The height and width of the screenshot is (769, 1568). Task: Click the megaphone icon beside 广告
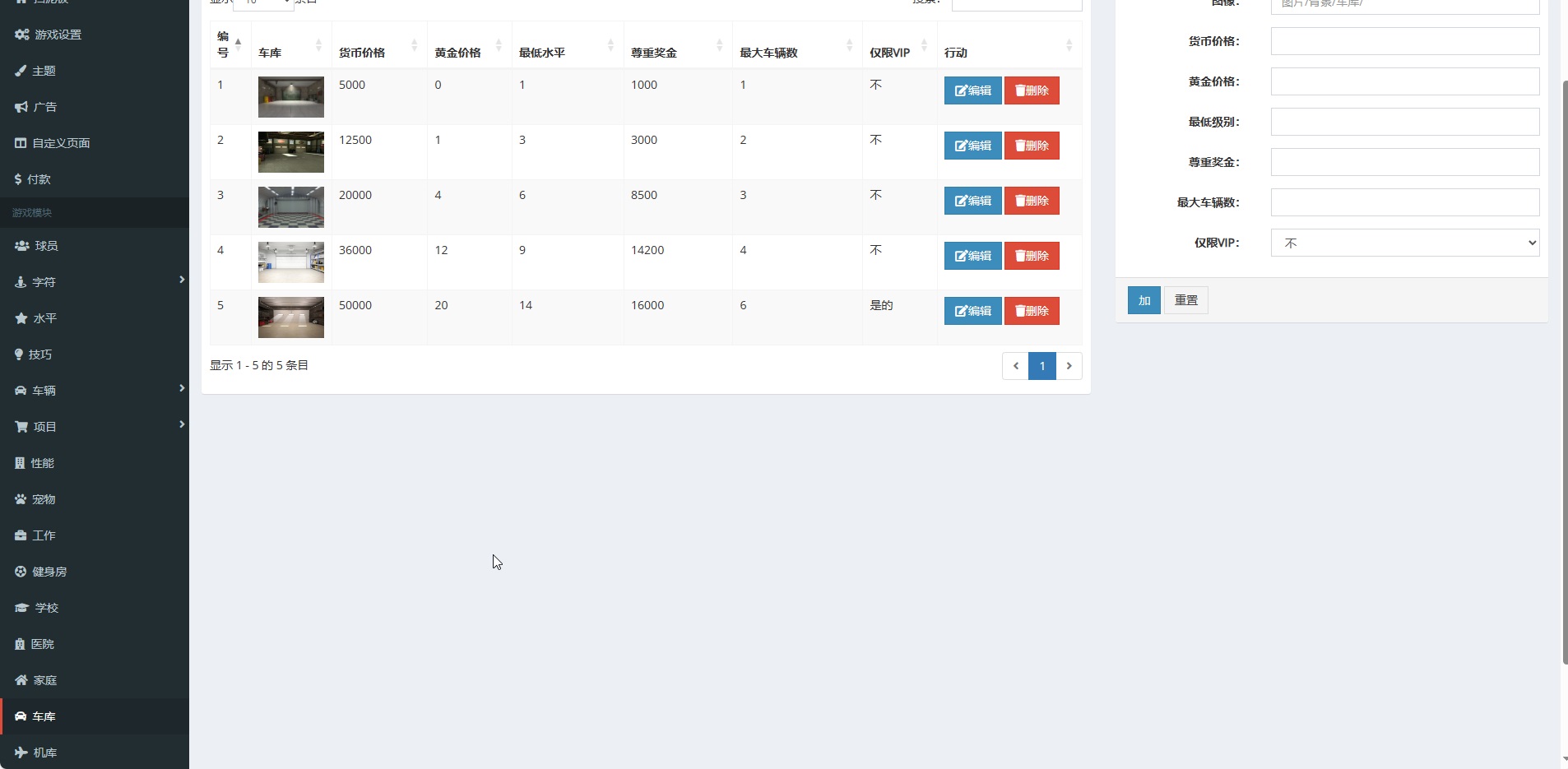21,107
